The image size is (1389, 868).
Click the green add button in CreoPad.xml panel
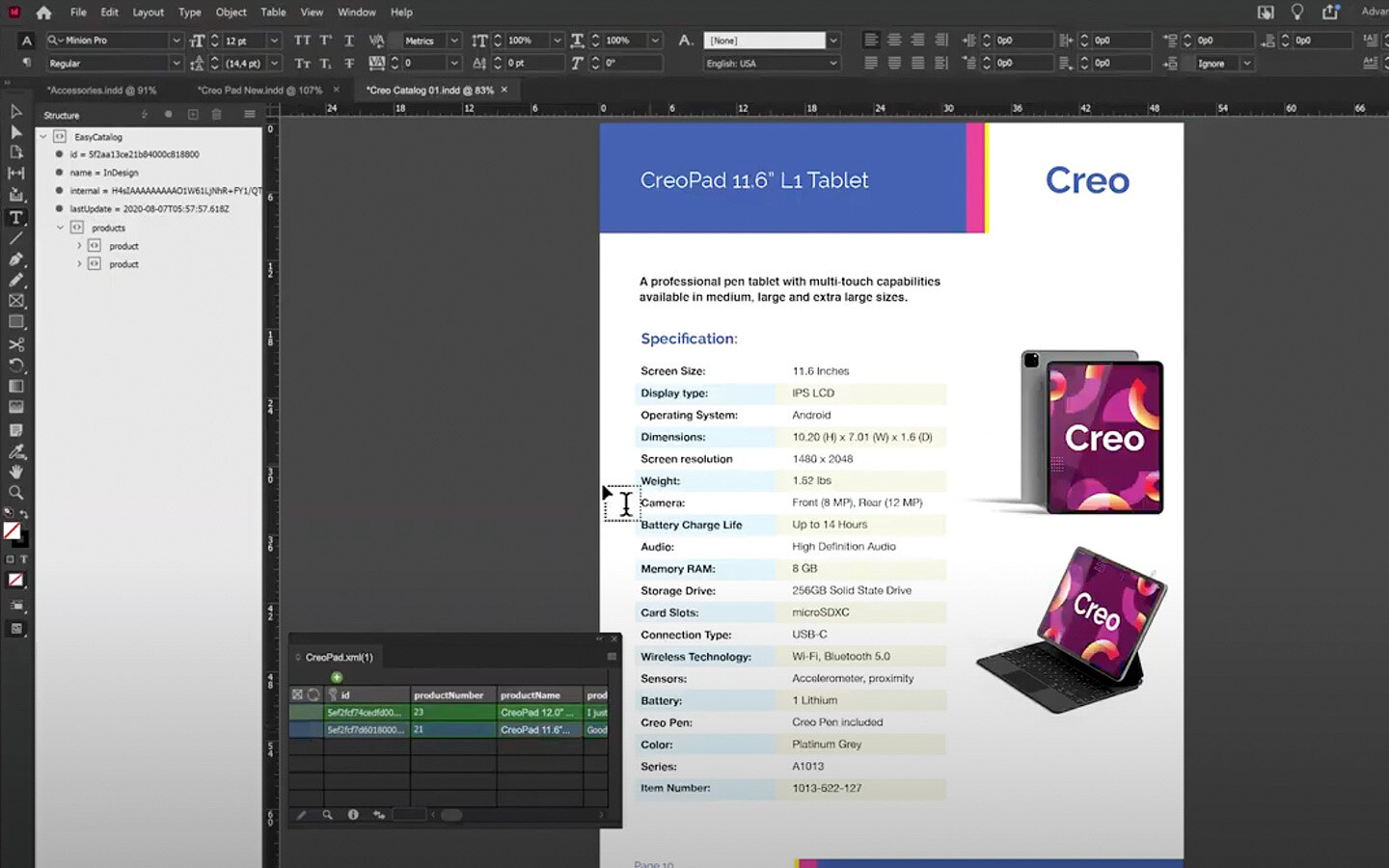coord(337,677)
